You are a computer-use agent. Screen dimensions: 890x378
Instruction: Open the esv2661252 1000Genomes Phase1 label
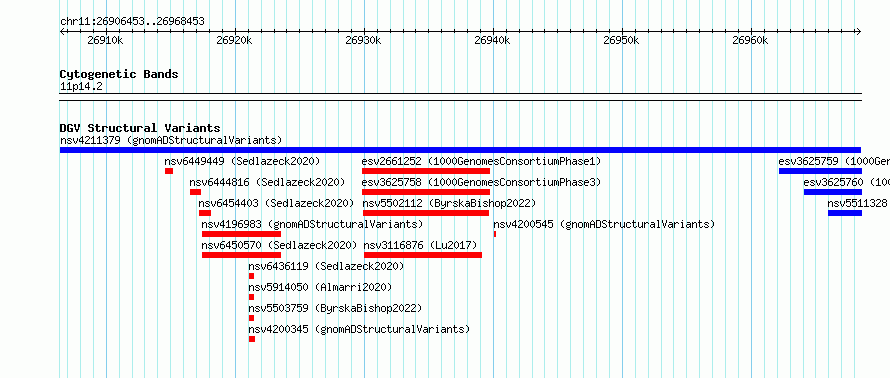point(481,161)
